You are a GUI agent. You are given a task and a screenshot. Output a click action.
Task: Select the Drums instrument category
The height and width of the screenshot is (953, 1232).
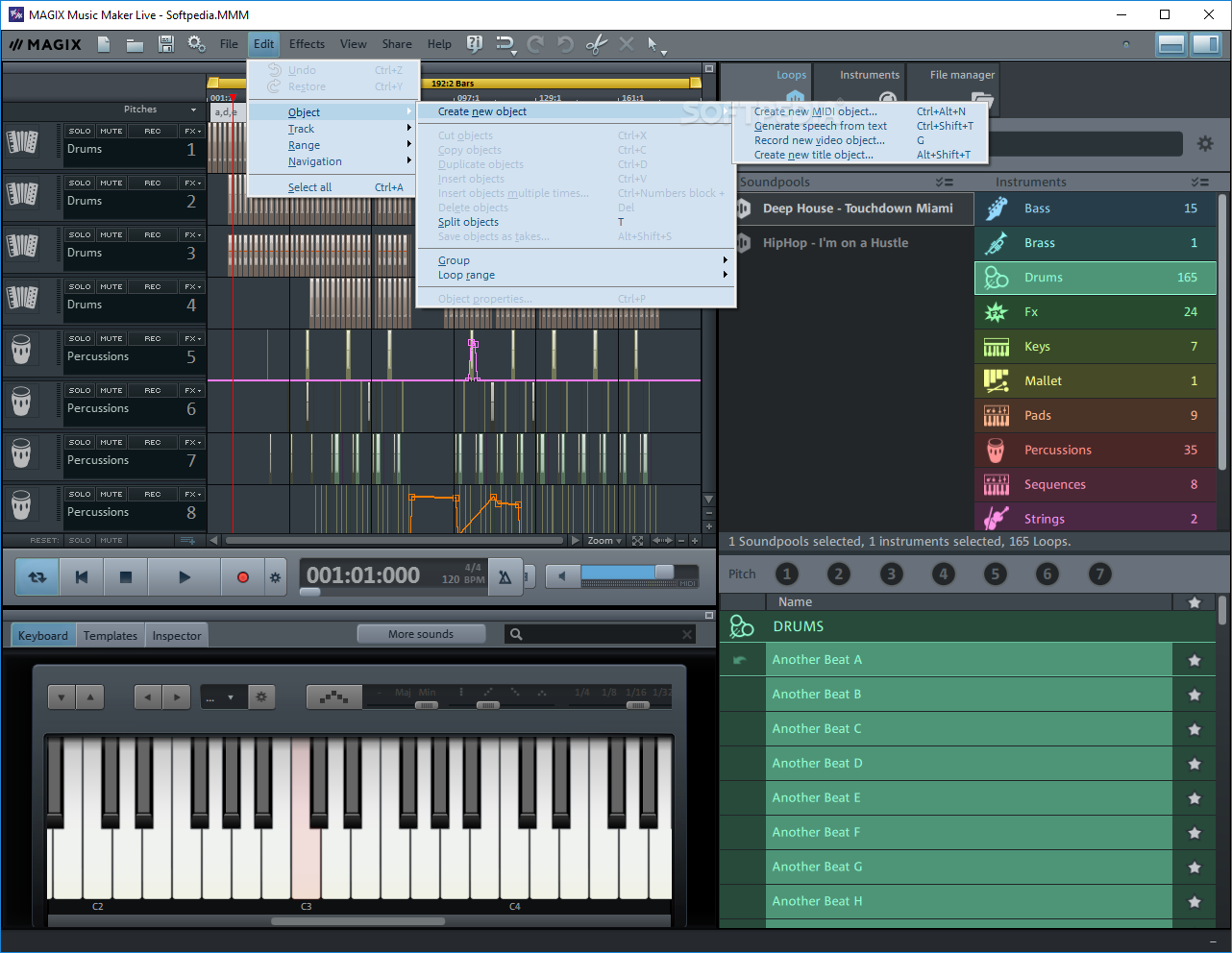click(1095, 278)
